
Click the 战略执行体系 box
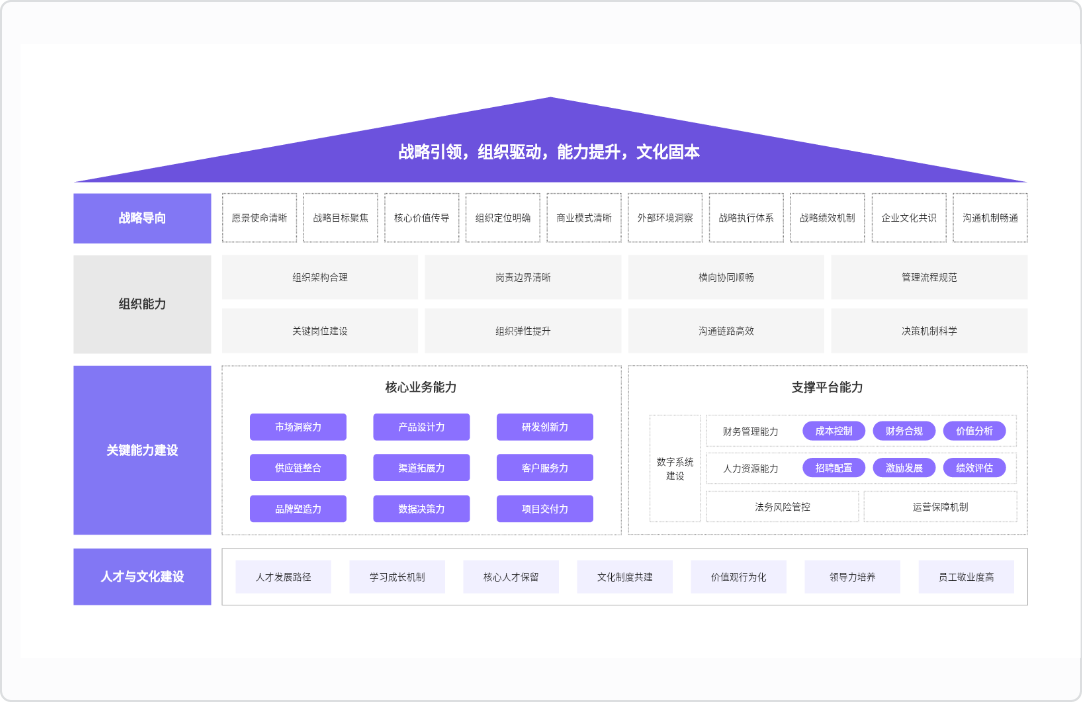[747, 218]
